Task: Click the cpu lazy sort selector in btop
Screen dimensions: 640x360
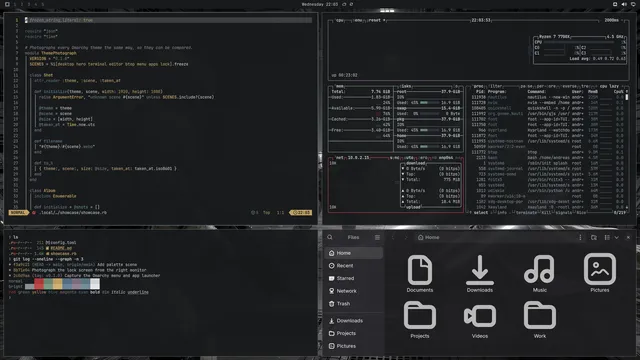Action: [x=609, y=87]
